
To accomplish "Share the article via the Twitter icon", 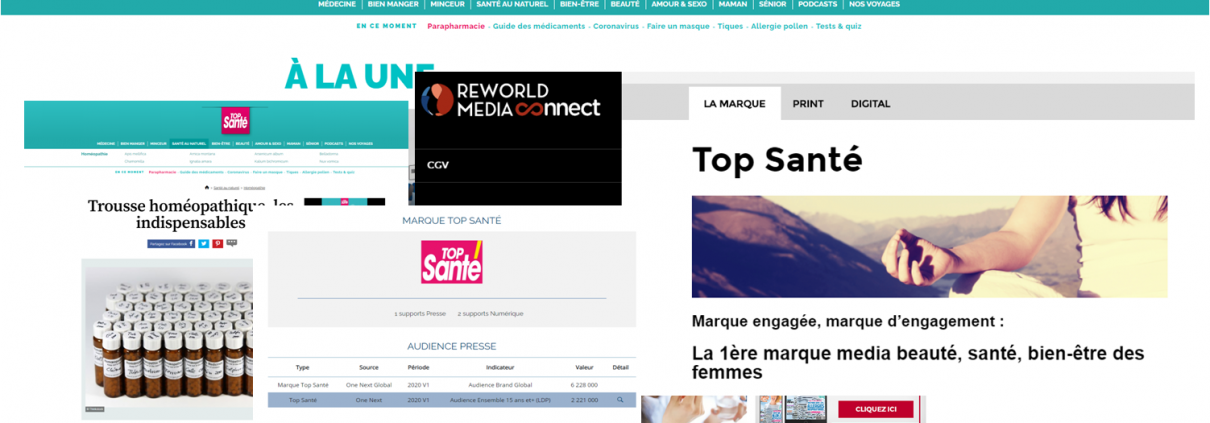I will pos(204,243).
